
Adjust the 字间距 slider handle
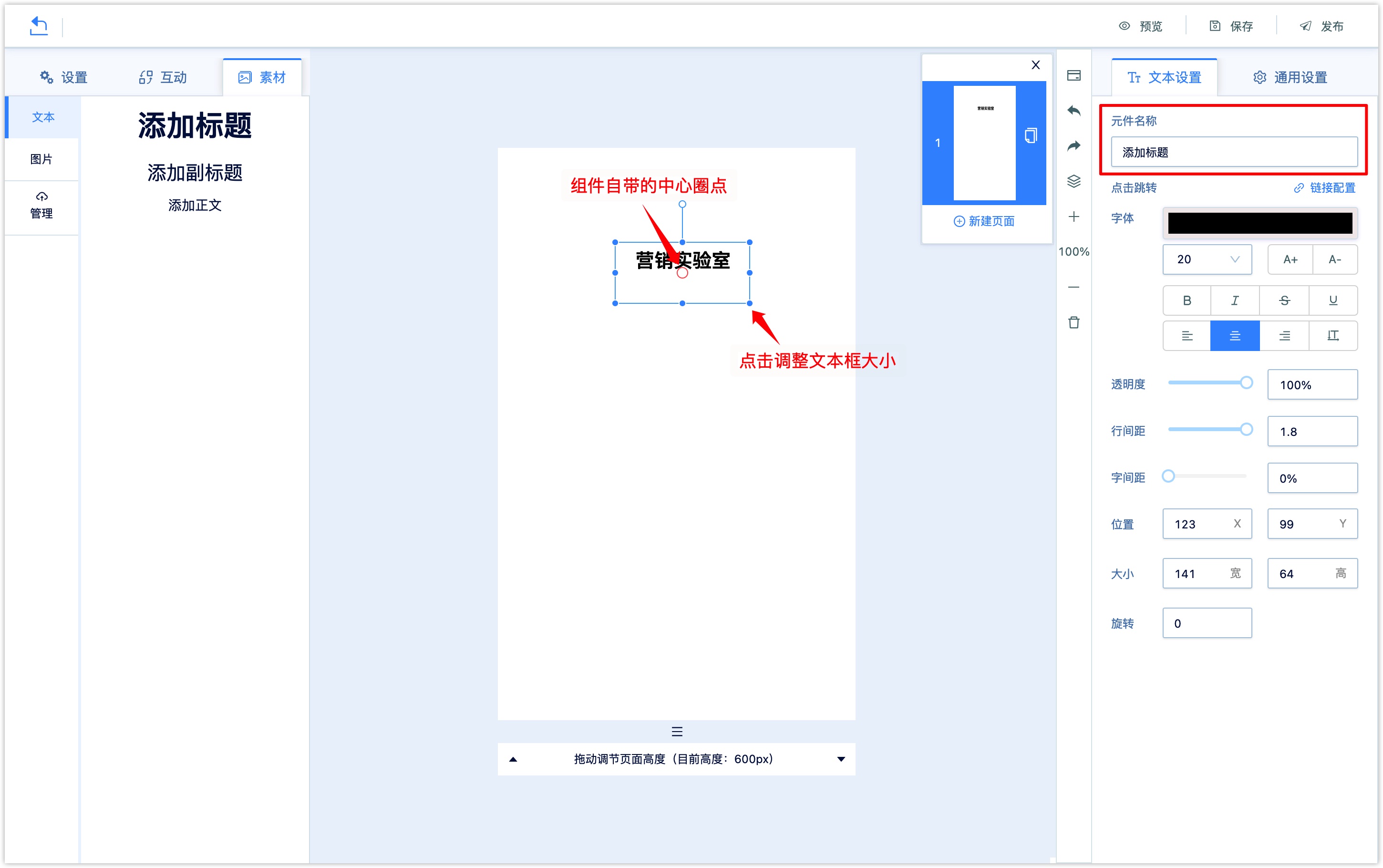point(1168,476)
